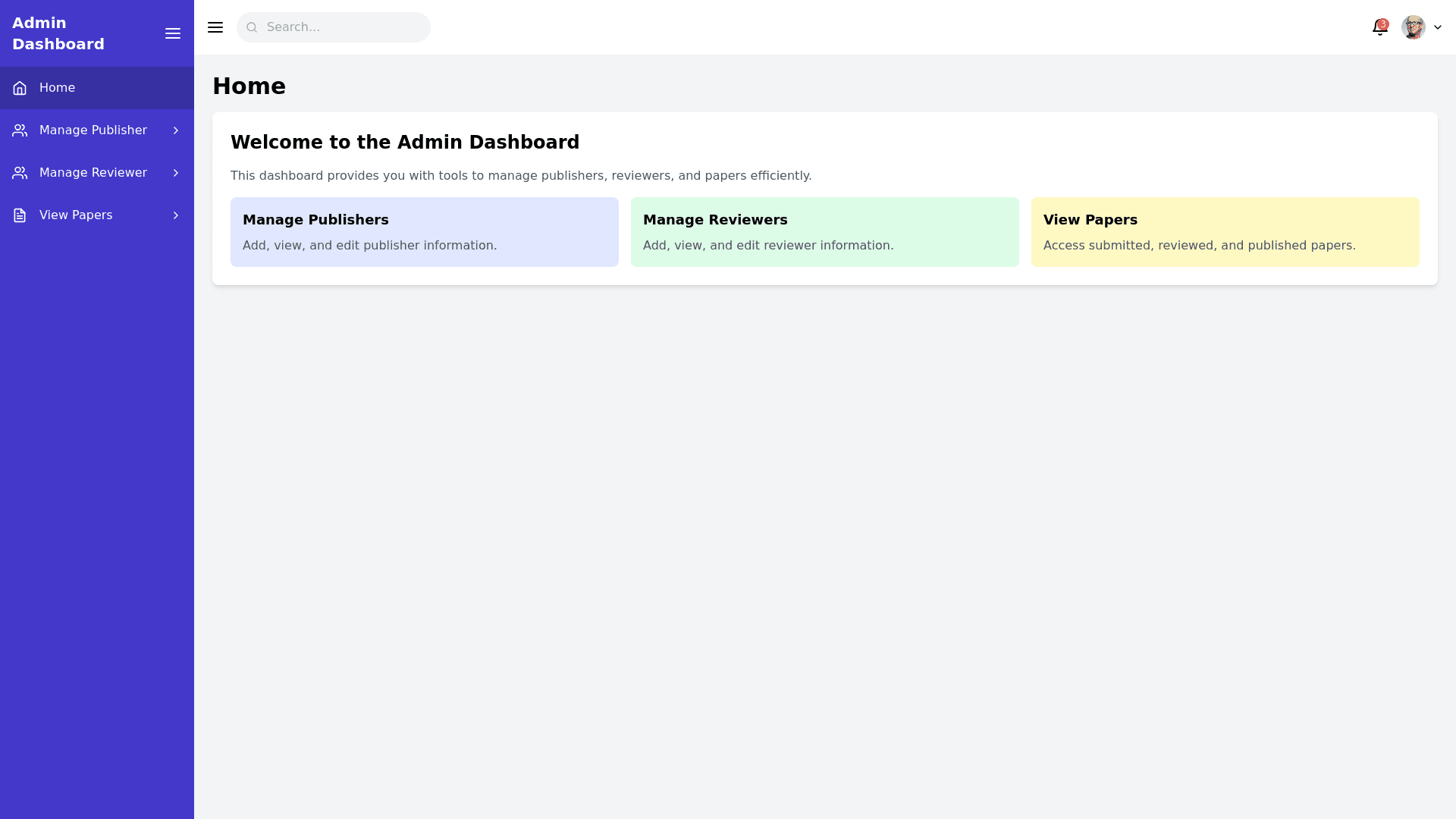
Task: Click the magnifying glass search icon
Action: pyautogui.click(x=252, y=27)
